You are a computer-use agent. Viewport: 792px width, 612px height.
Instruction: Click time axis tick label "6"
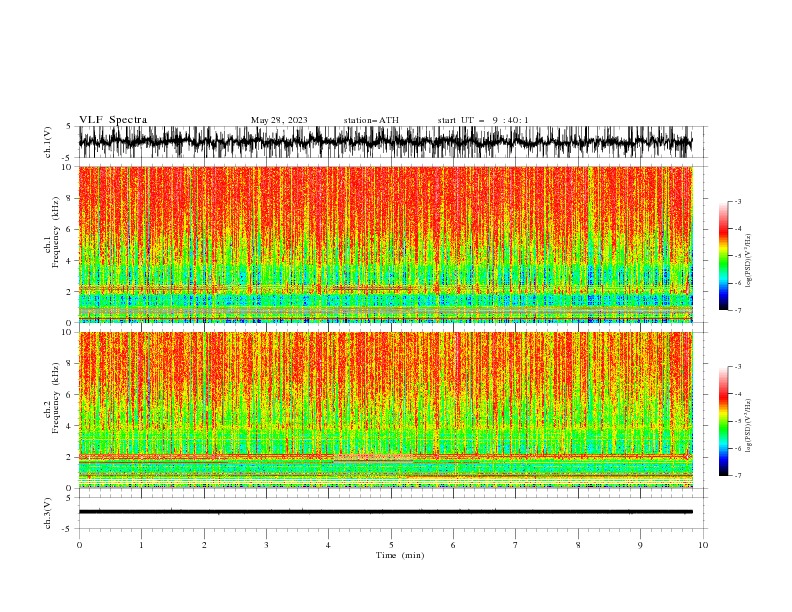454,545
